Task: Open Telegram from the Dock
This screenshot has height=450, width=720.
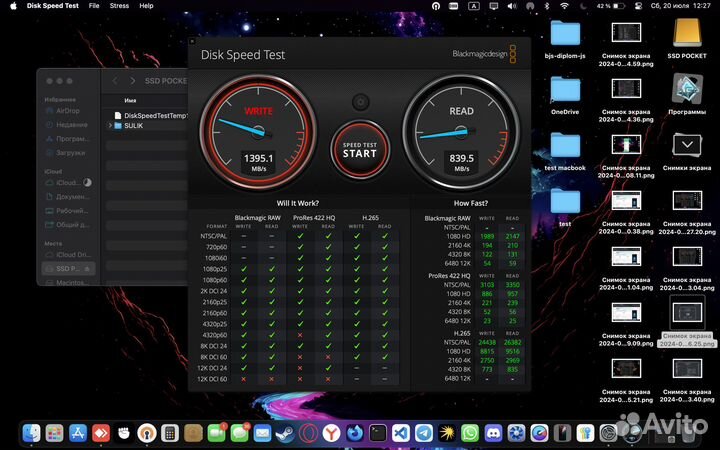Action: pos(424,433)
